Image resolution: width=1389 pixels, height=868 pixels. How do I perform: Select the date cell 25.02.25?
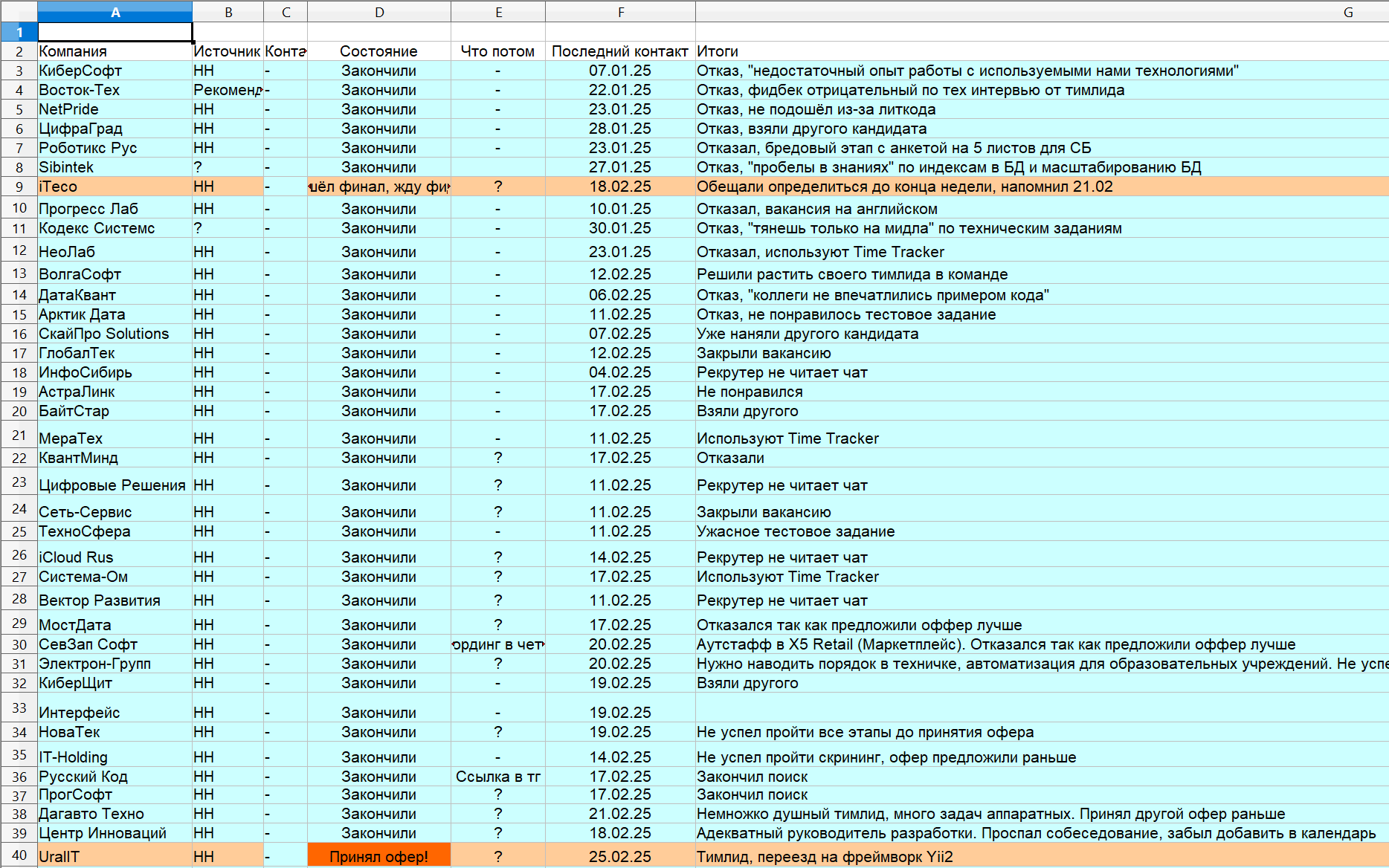click(620, 856)
